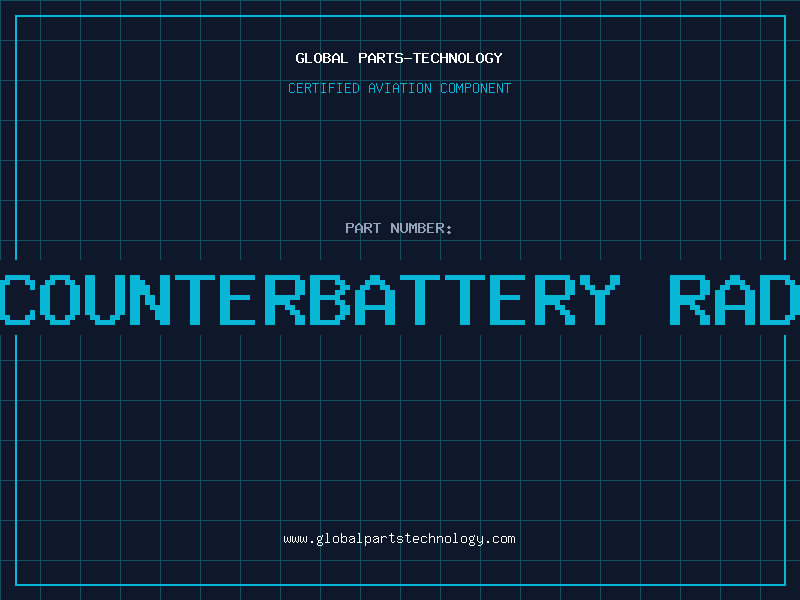Click the first letter C of COUNTERBATTERY

click(20, 299)
